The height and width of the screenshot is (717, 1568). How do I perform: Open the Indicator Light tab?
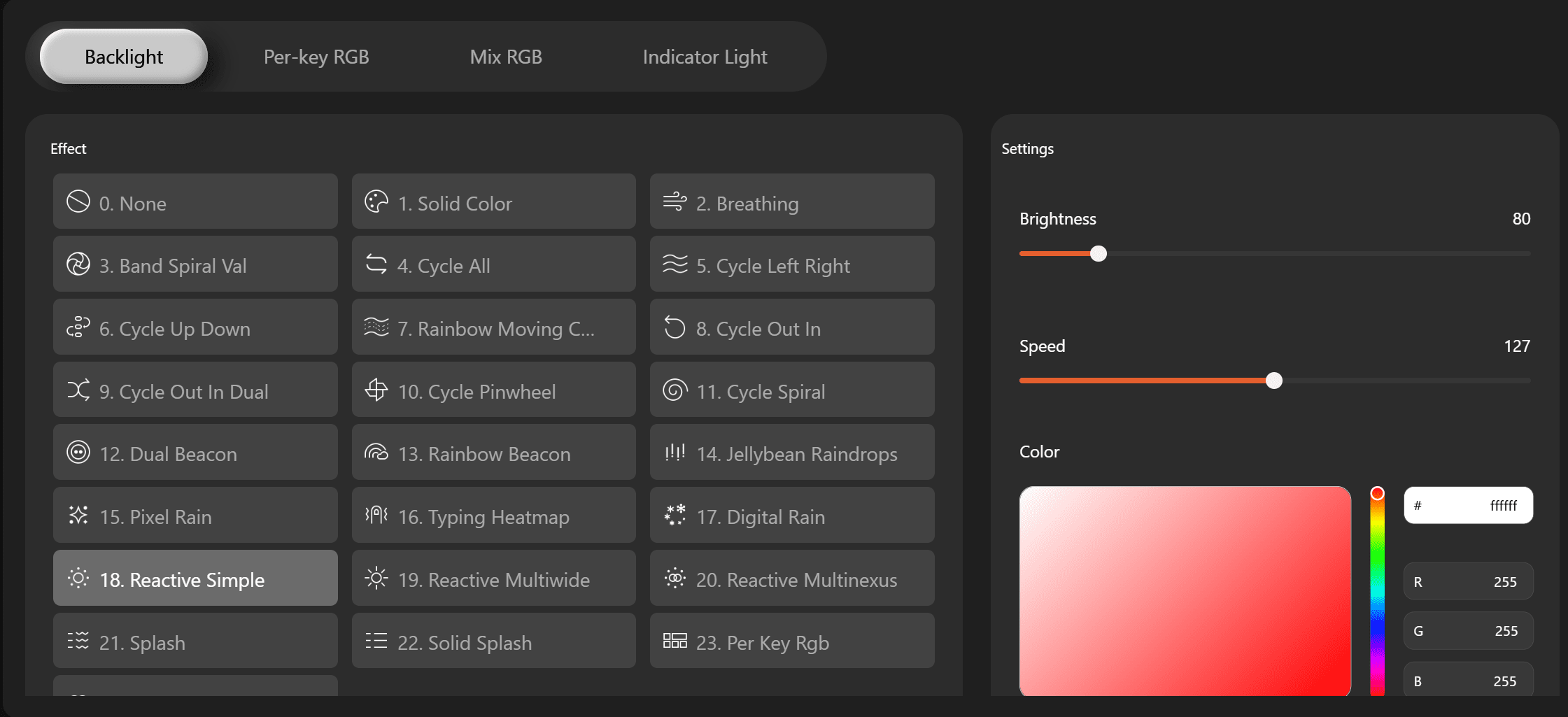[705, 56]
